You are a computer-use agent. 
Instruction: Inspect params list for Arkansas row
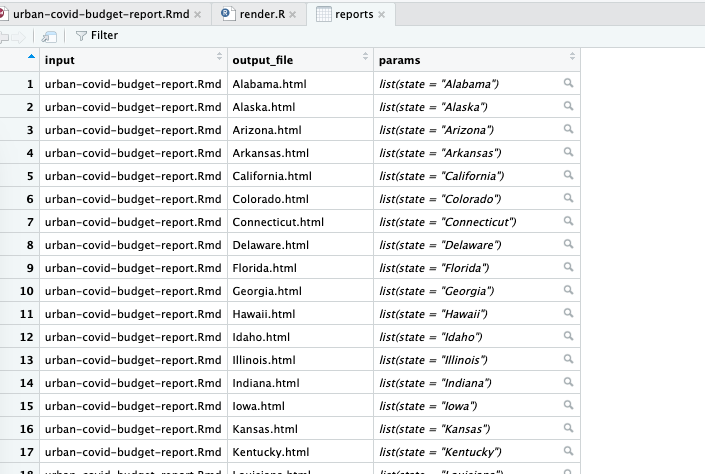[568, 152]
